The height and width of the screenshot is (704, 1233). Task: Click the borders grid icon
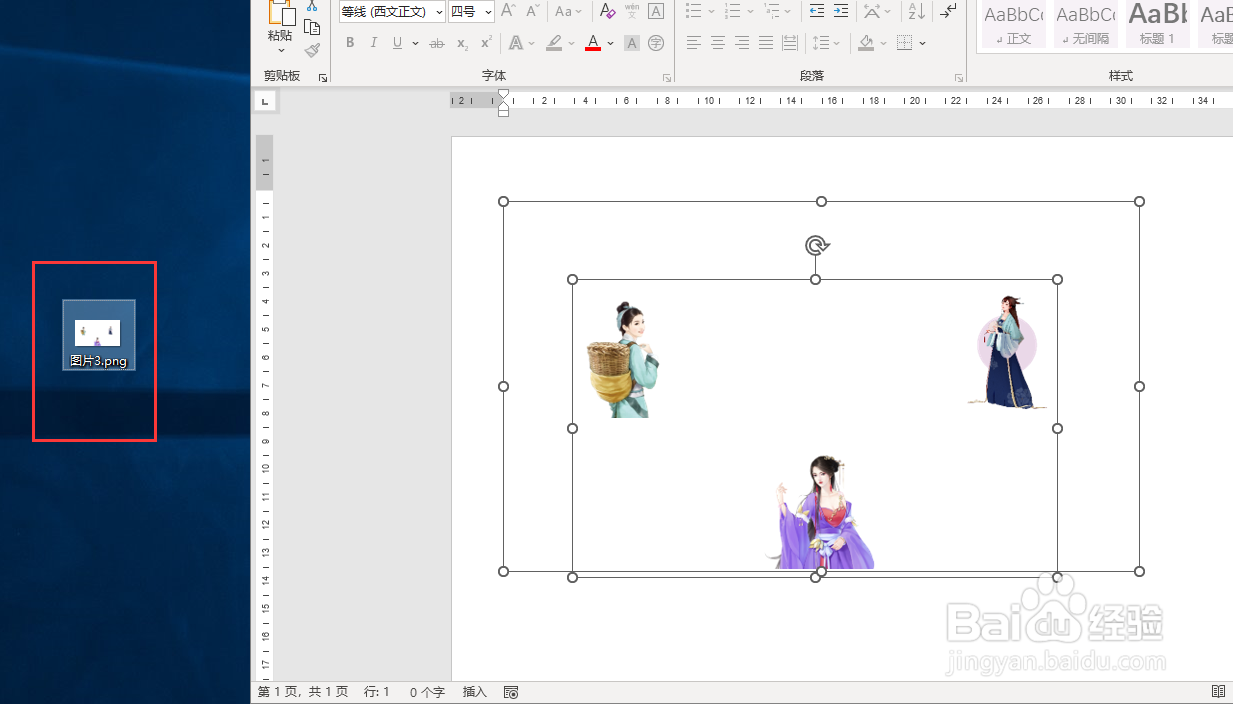pos(904,43)
